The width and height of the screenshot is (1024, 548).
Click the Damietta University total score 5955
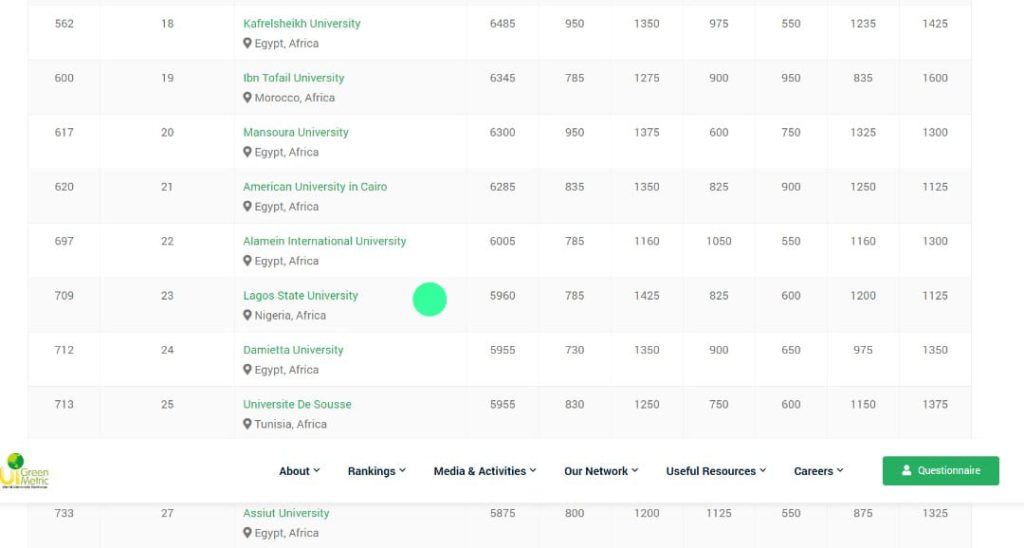502,350
